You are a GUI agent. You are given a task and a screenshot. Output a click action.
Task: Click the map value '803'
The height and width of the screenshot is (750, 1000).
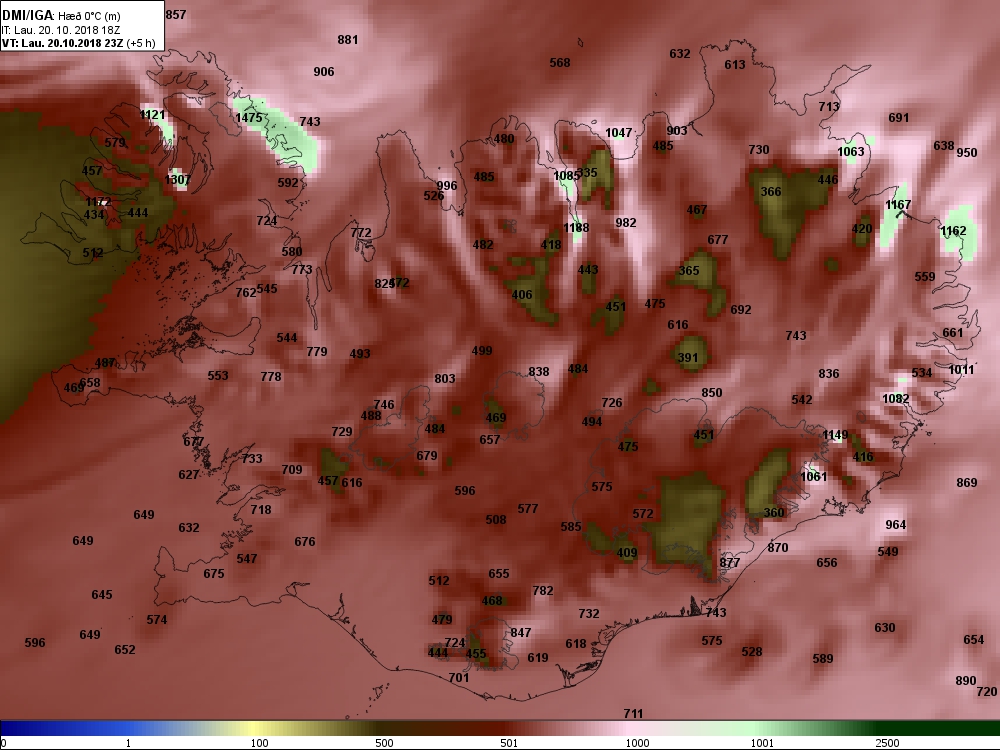445,379
